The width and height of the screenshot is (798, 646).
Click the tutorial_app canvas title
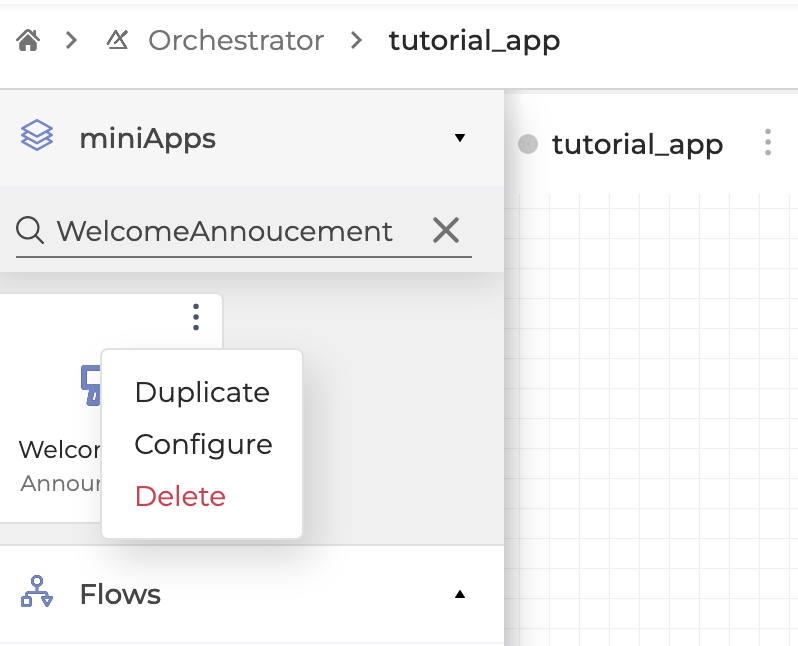click(x=637, y=144)
